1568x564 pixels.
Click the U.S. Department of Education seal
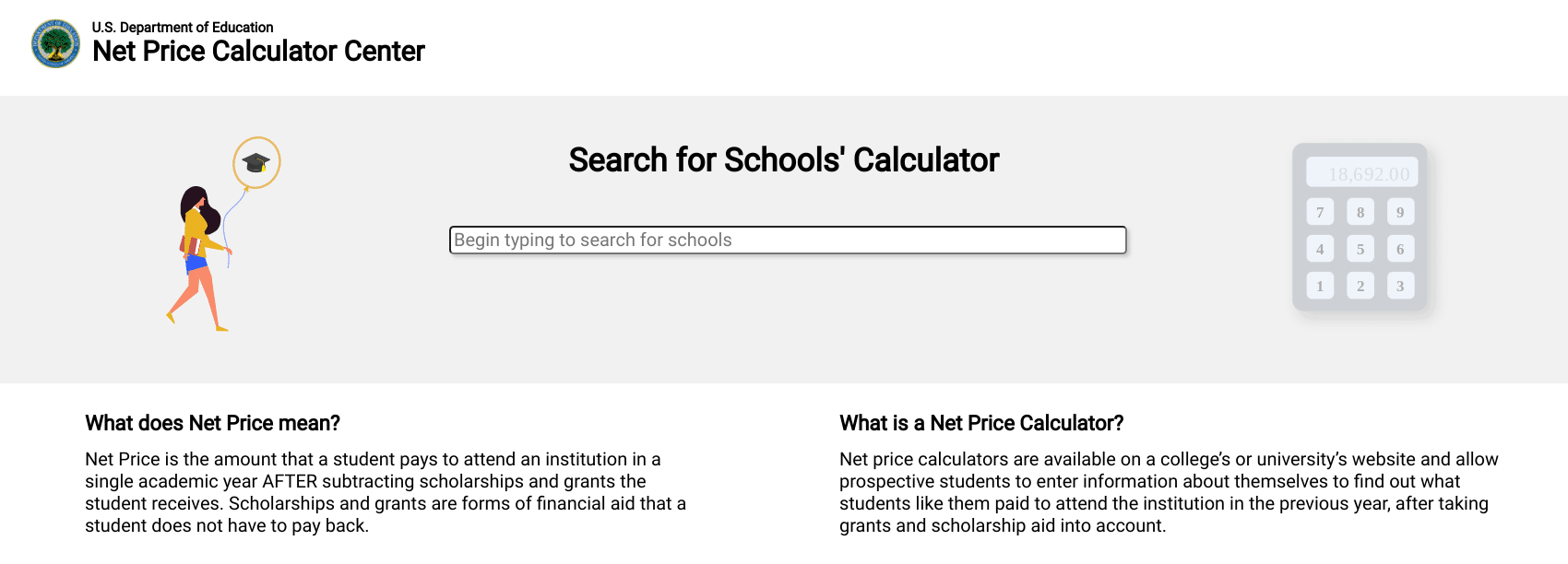[57, 41]
